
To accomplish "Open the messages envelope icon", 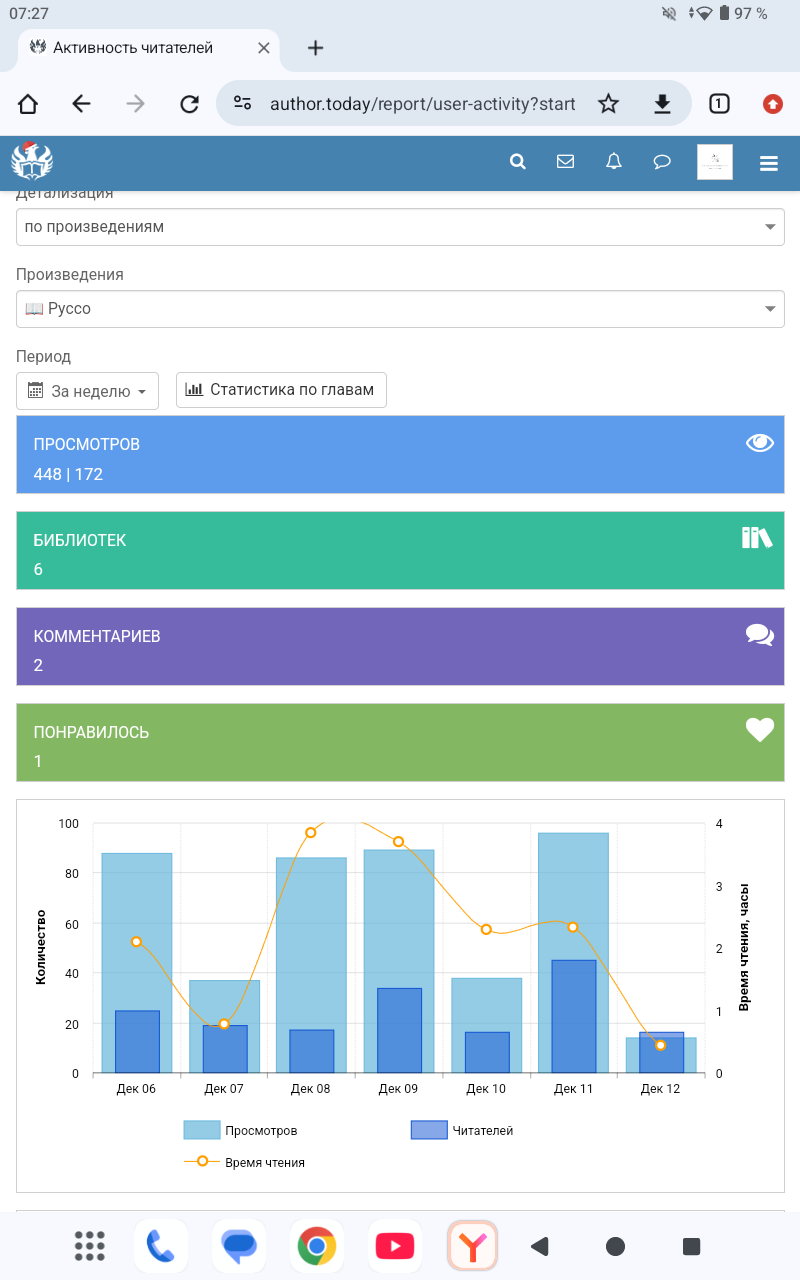I will (x=565, y=162).
